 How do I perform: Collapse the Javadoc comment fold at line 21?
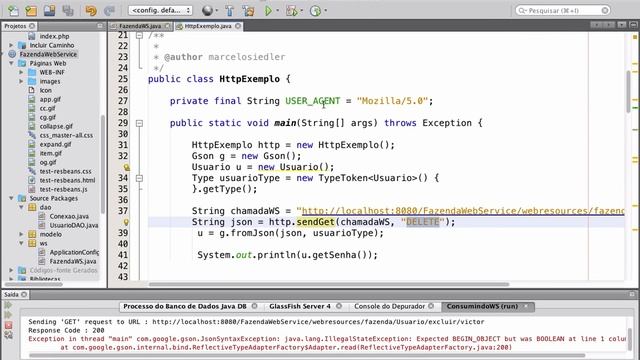139,36
